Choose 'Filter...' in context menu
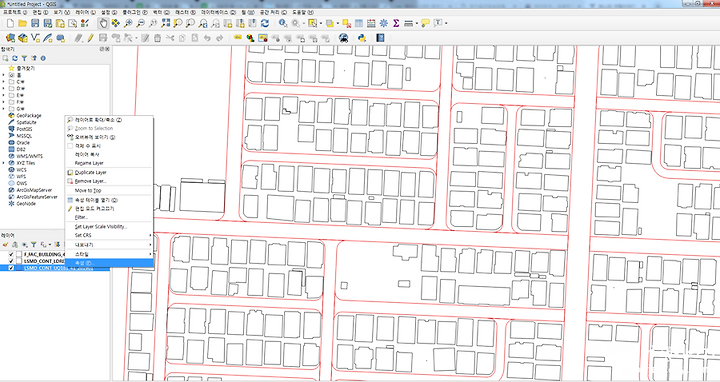This screenshot has width=720, height=382. [x=109, y=217]
